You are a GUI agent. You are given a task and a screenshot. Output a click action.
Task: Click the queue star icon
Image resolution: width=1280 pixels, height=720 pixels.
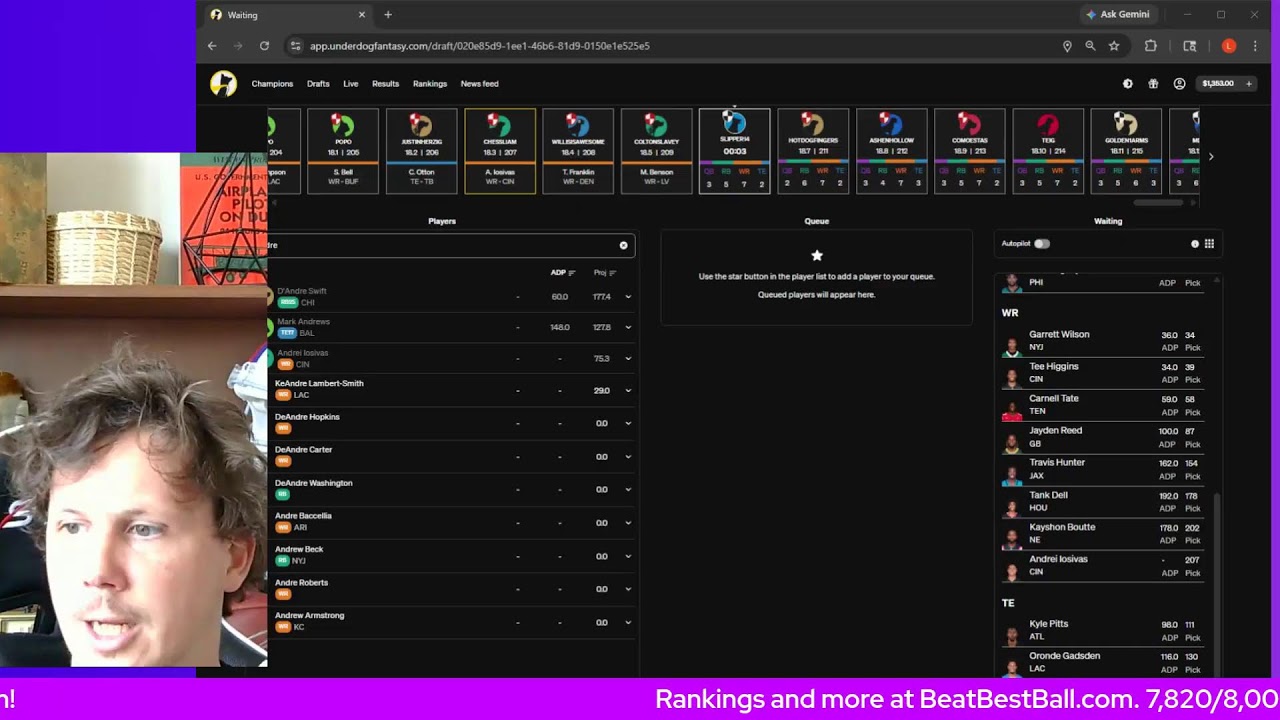coord(817,256)
